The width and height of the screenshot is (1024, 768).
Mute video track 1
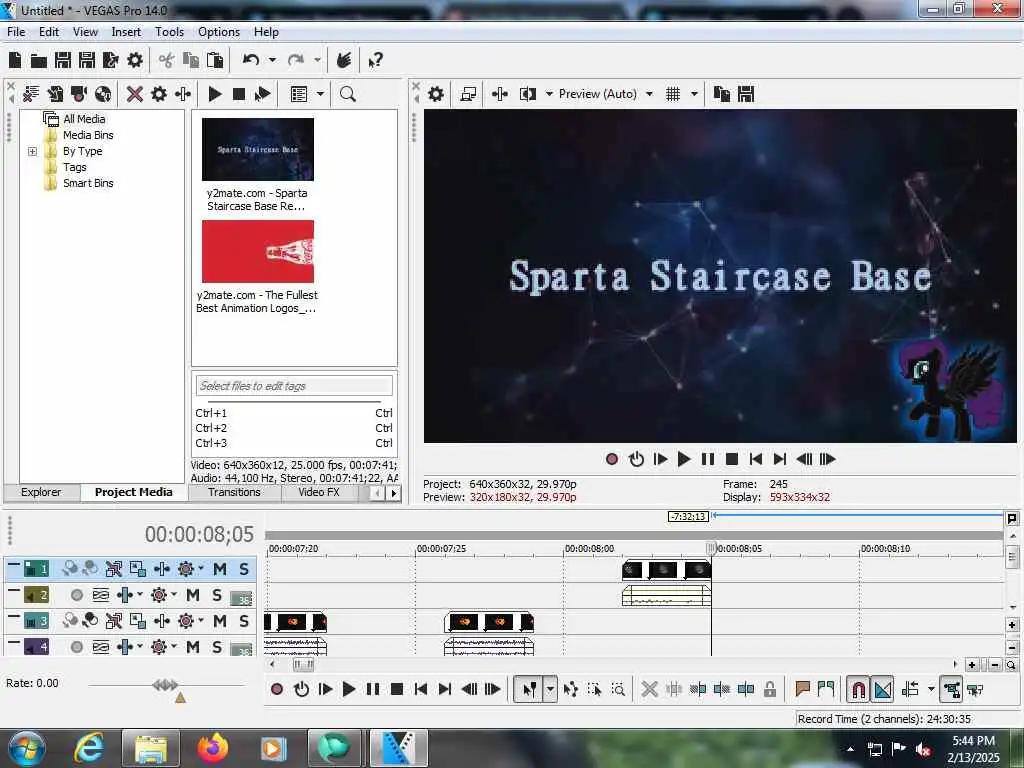click(220, 569)
